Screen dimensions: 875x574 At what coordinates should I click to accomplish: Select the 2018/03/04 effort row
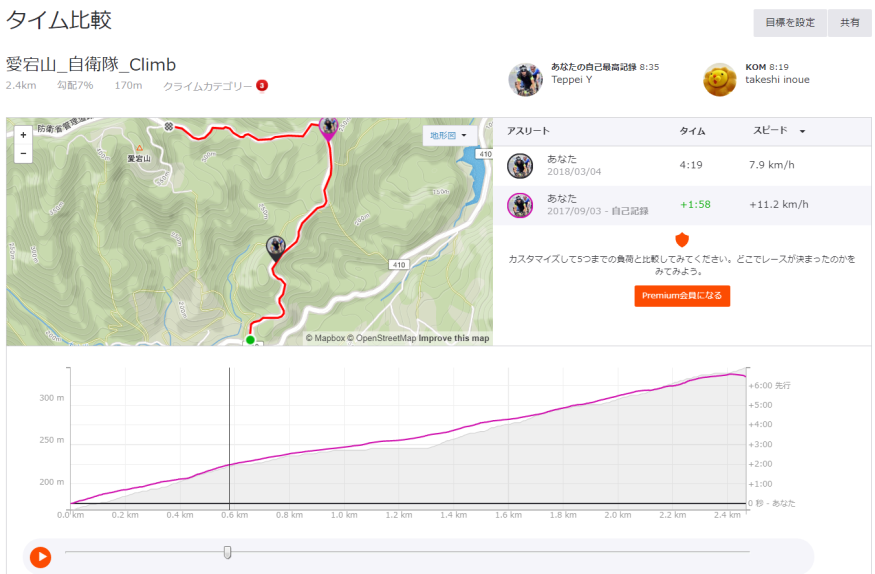(682, 166)
